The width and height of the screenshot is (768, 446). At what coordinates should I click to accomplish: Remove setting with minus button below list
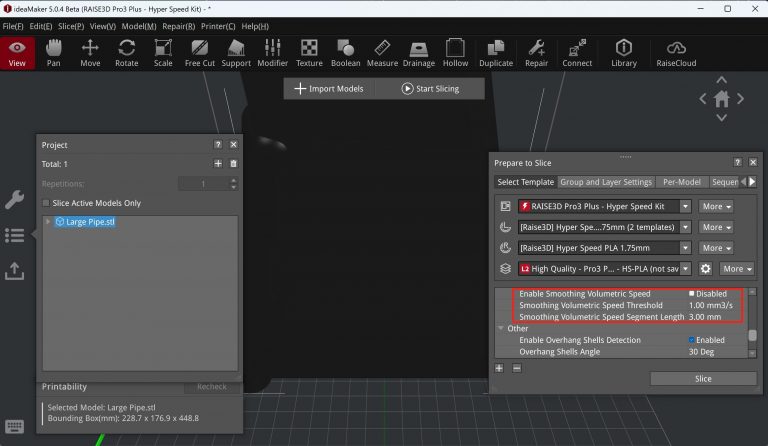coord(517,368)
